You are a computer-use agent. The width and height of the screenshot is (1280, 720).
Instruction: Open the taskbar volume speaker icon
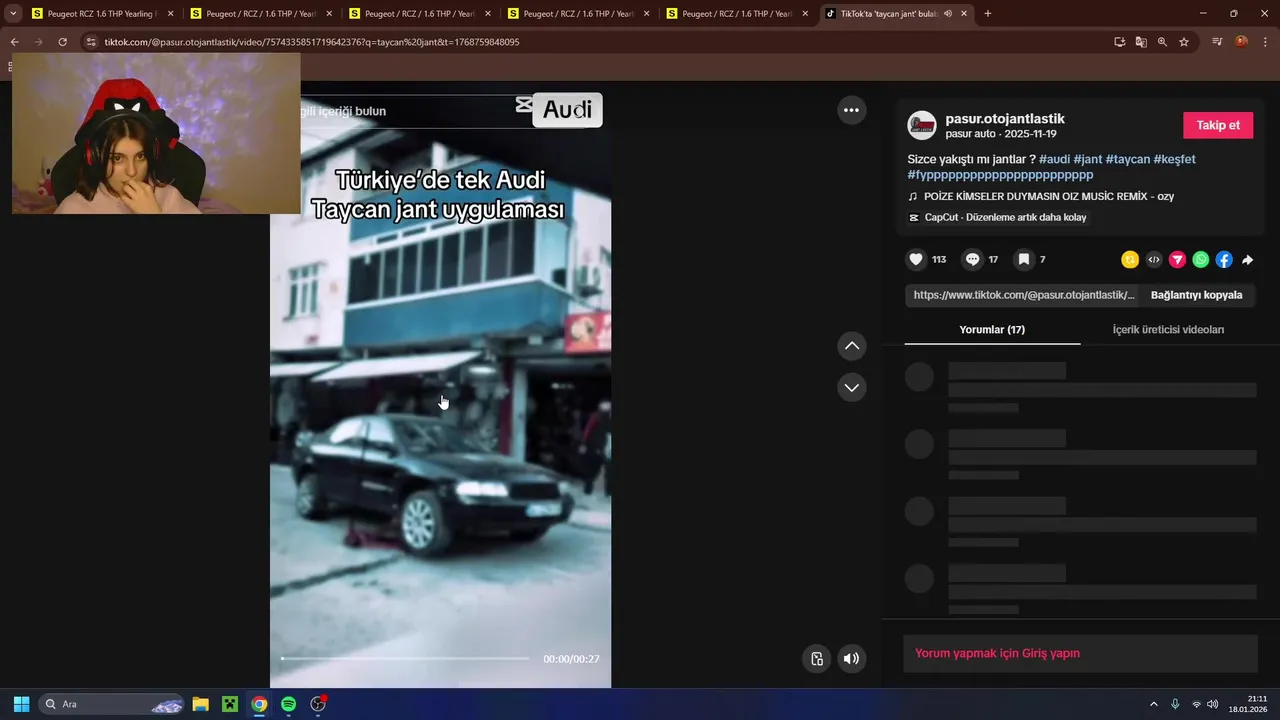click(x=1213, y=704)
